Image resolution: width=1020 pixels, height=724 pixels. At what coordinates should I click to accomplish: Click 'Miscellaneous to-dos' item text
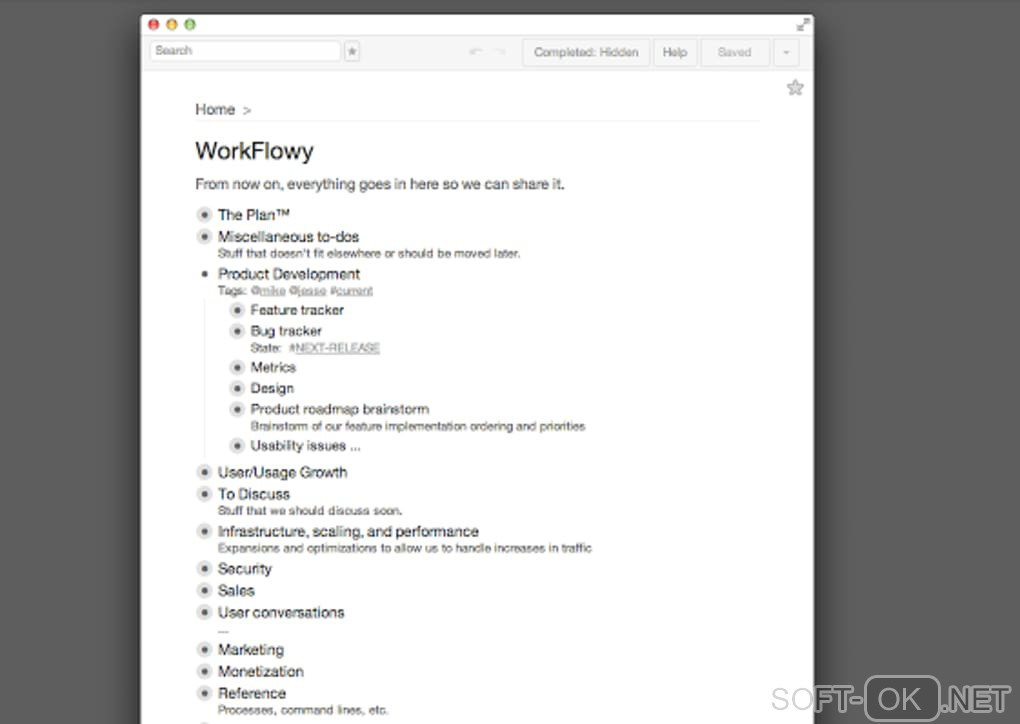click(288, 236)
